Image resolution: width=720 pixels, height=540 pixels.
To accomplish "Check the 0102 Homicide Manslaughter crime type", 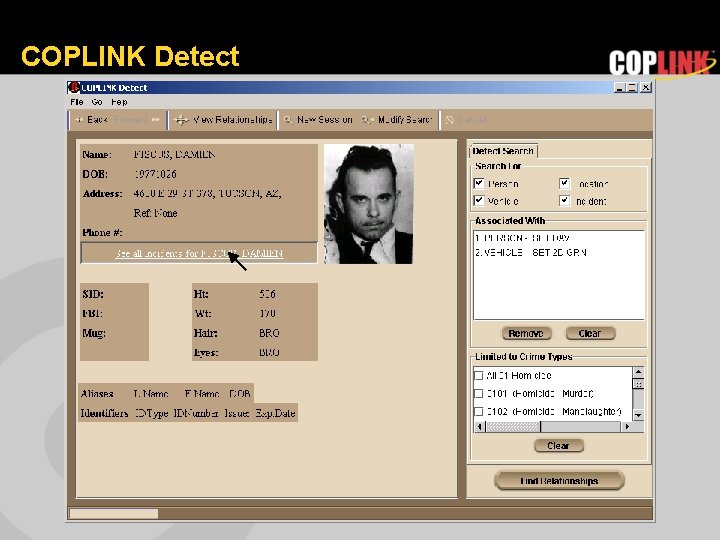I will [x=478, y=411].
